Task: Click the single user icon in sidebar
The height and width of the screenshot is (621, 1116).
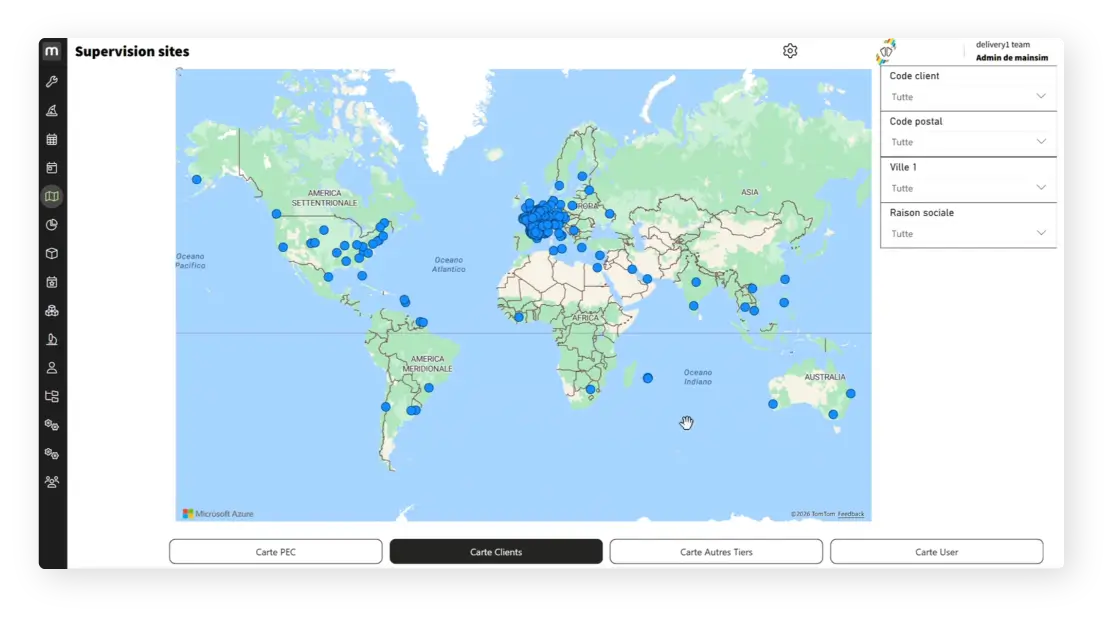Action: point(52,368)
